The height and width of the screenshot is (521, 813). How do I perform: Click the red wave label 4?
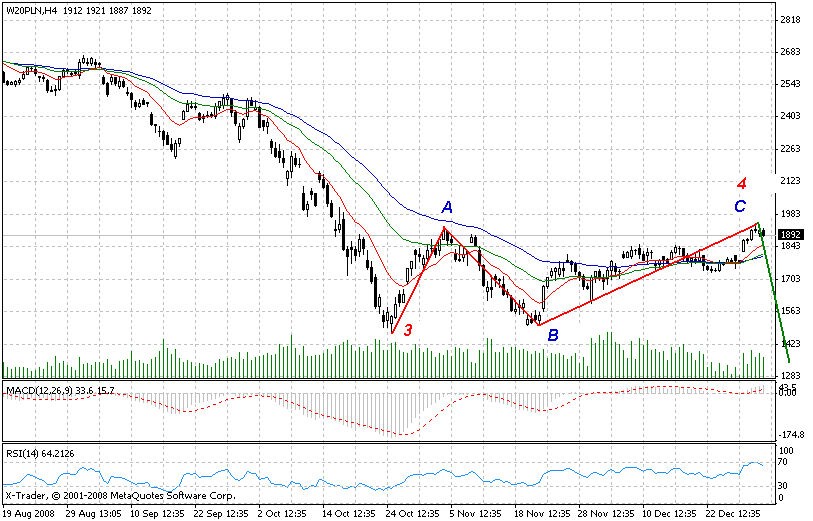(x=741, y=183)
